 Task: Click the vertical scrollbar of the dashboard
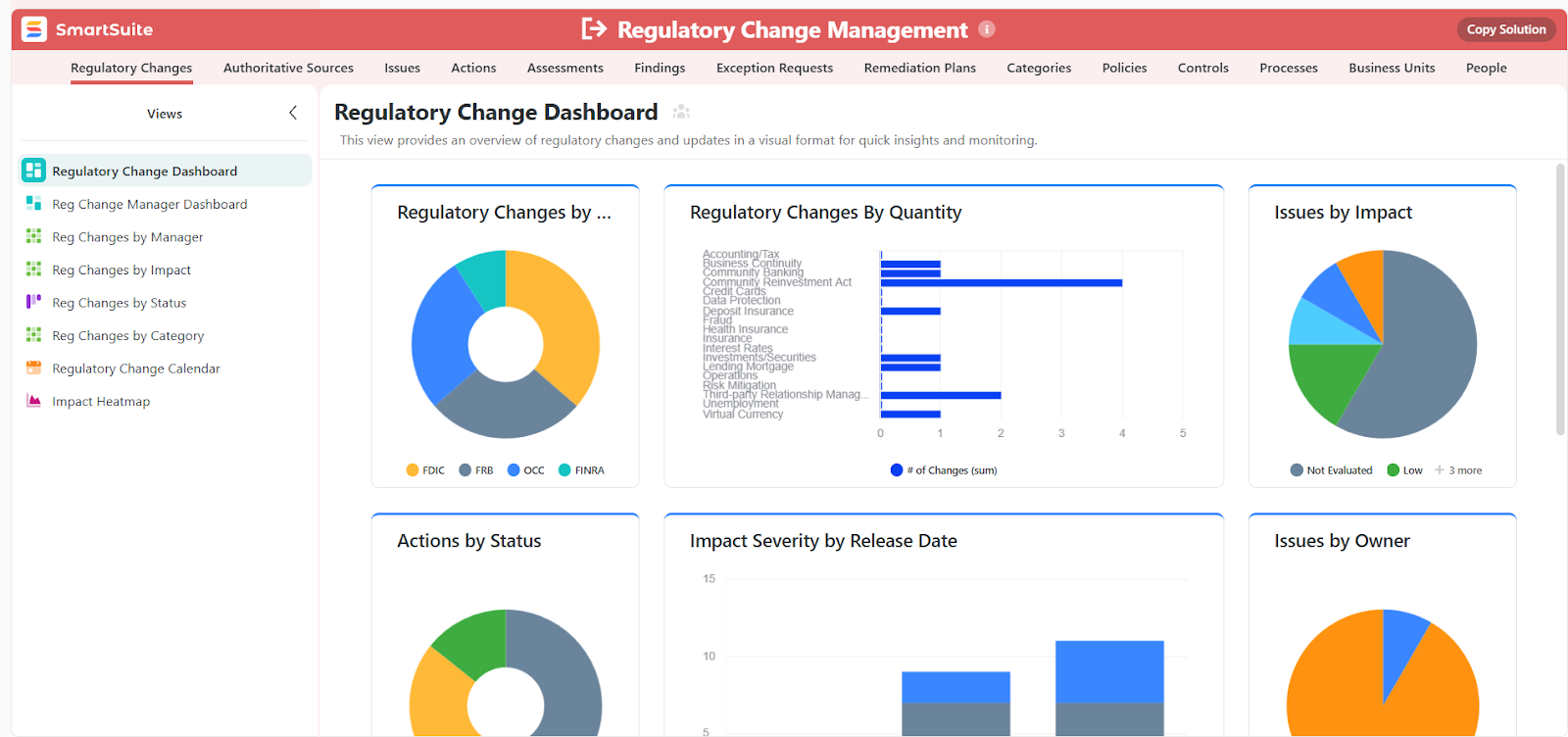[x=1561, y=299]
